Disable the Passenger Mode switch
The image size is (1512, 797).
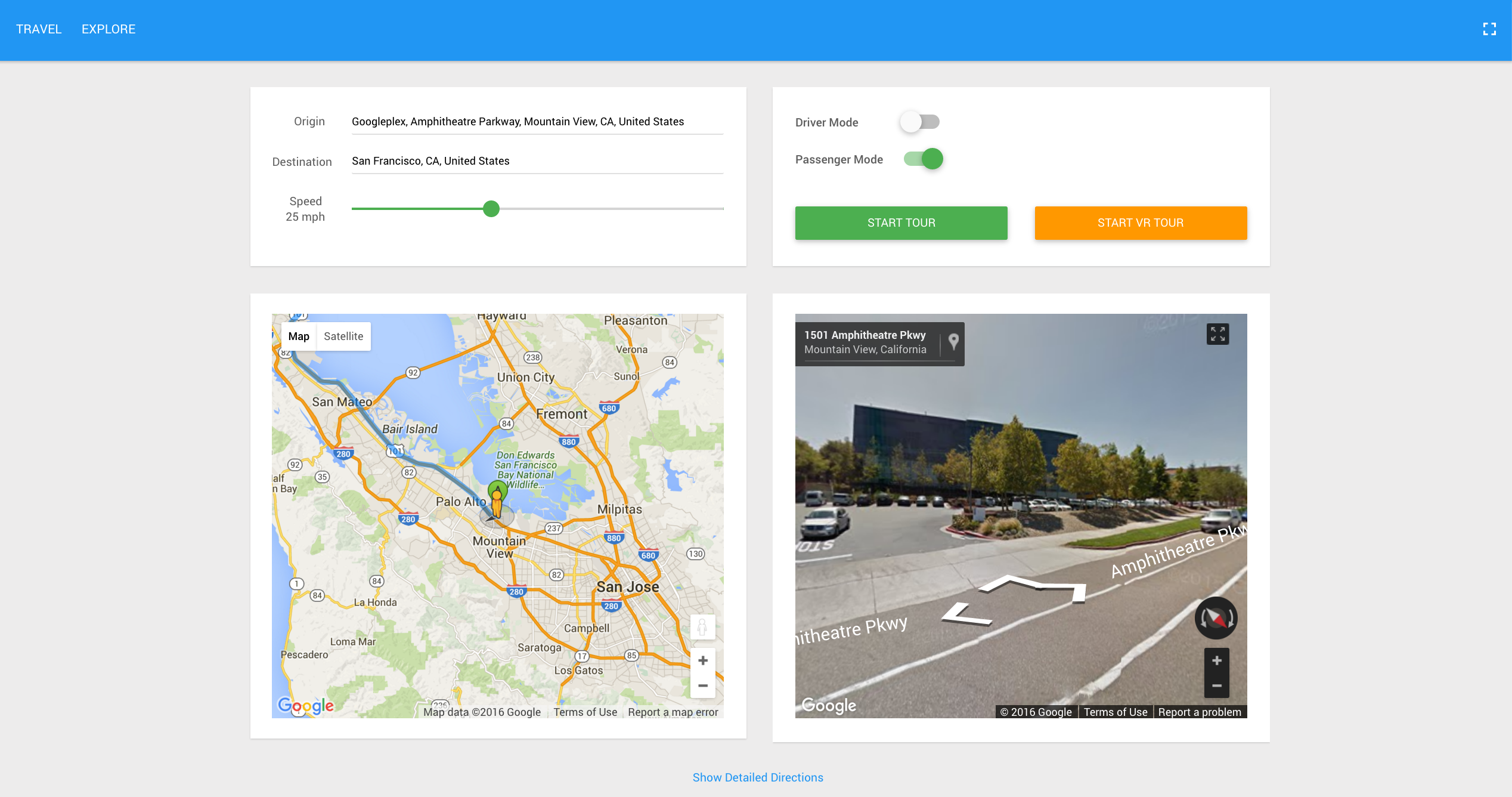click(923, 159)
